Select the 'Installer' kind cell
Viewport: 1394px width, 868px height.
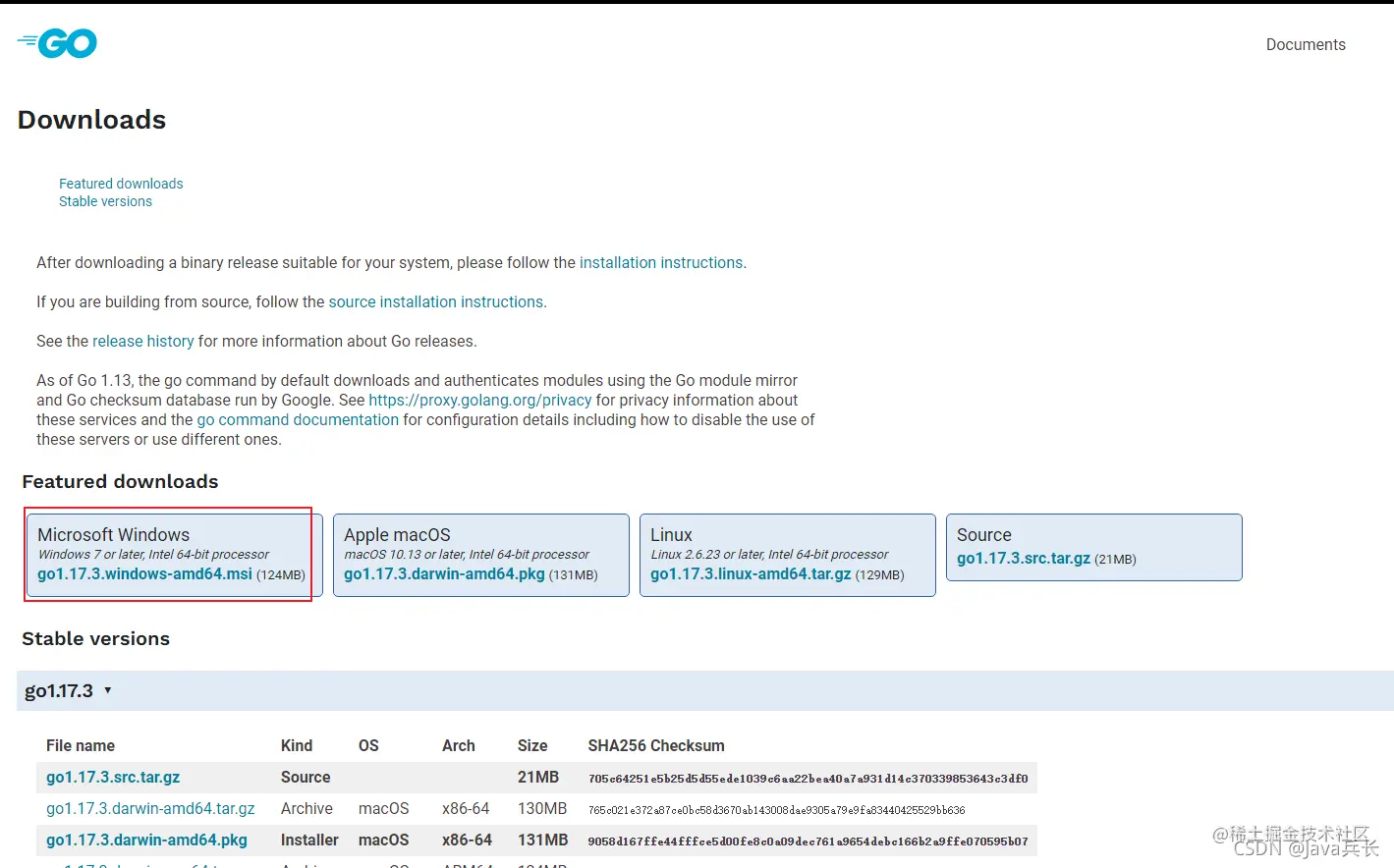click(x=309, y=840)
